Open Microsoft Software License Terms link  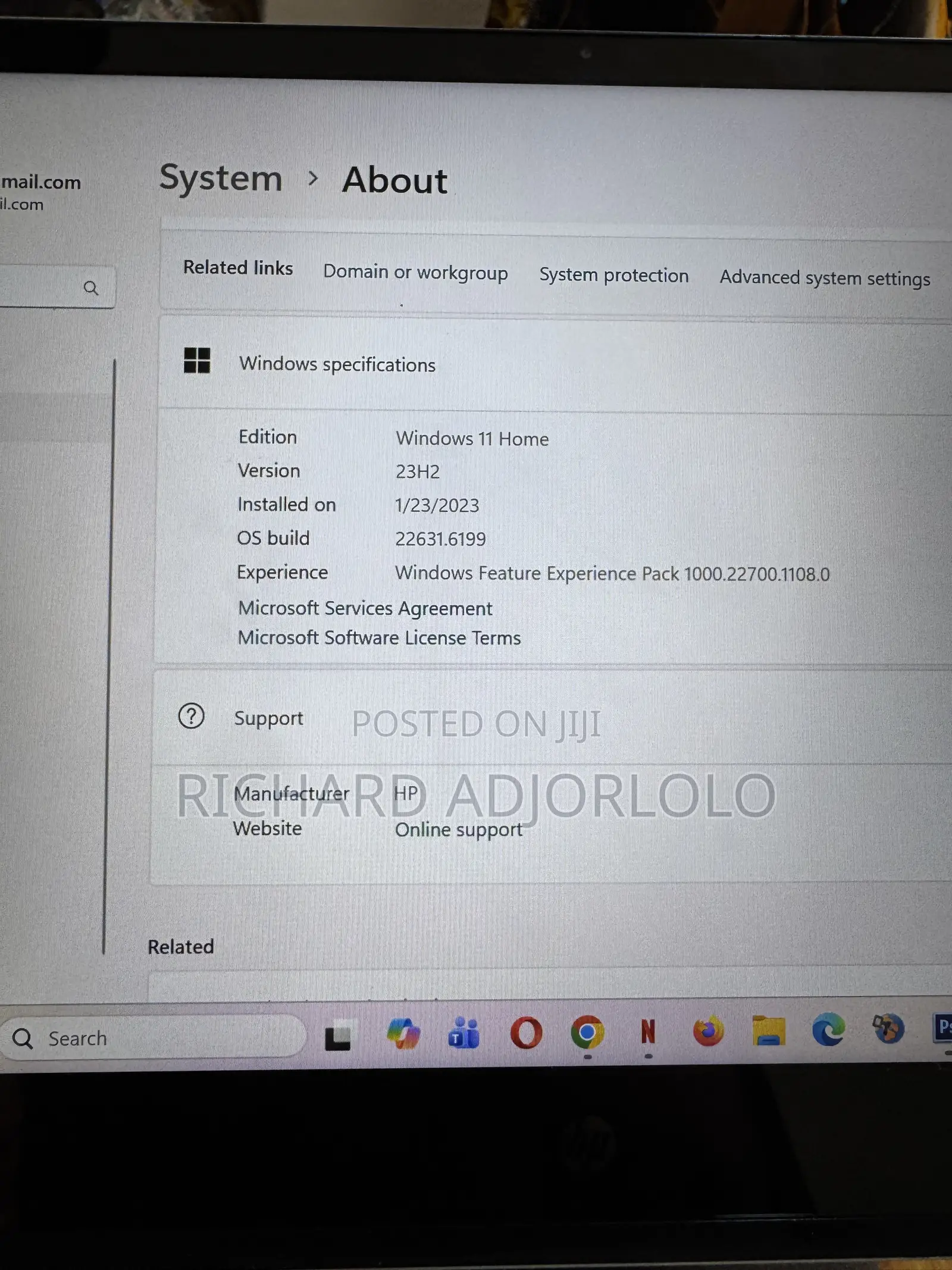point(380,637)
